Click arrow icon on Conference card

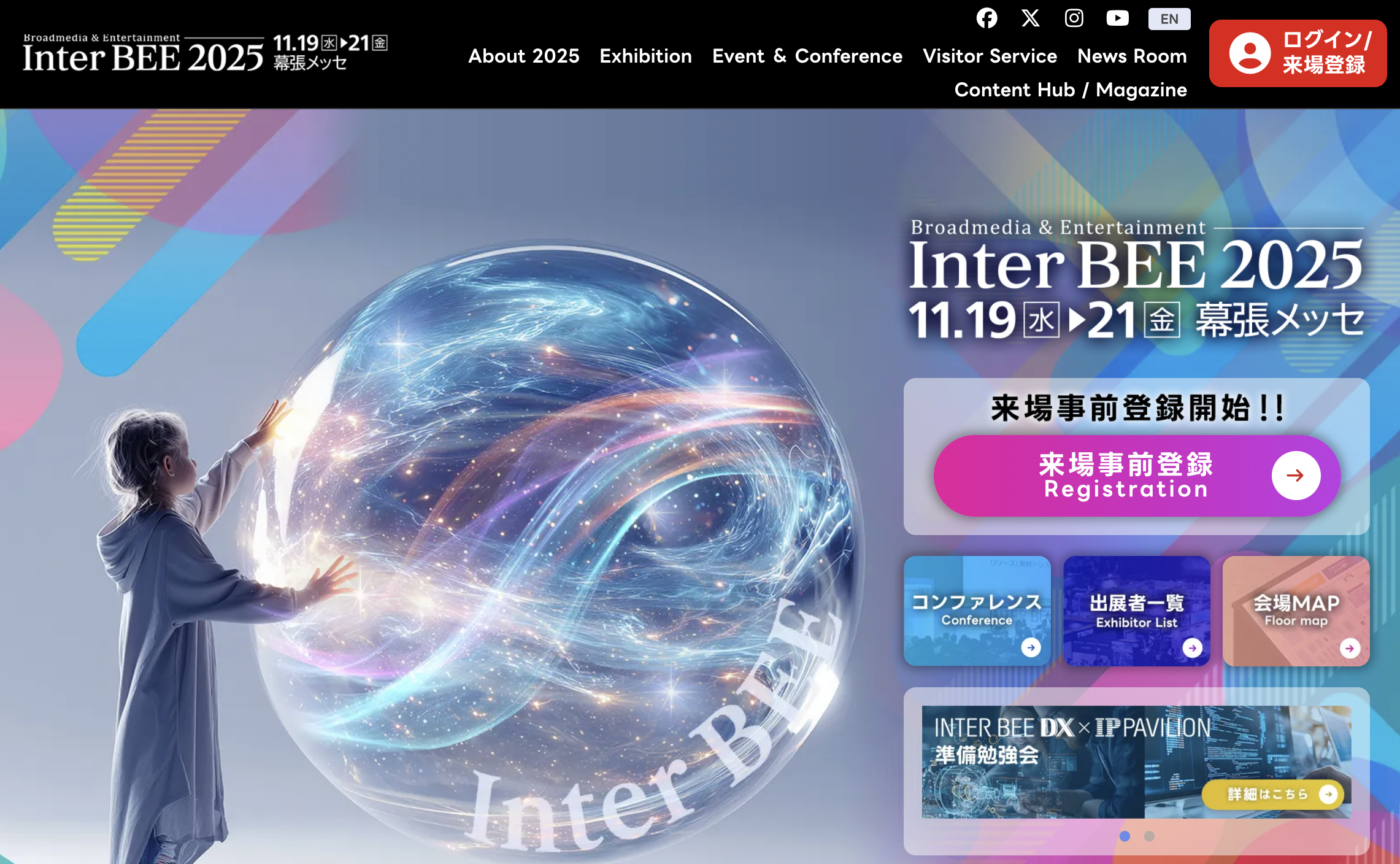(x=1031, y=647)
